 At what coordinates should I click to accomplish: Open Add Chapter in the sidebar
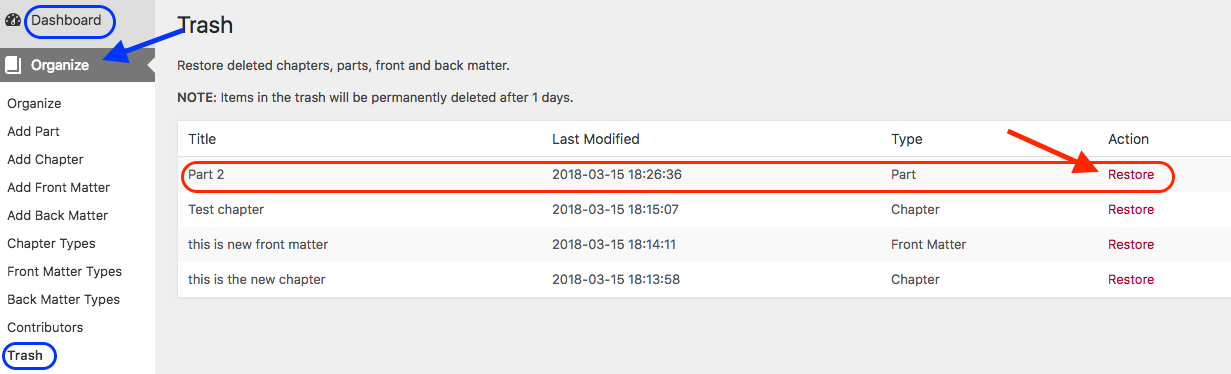point(45,160)
